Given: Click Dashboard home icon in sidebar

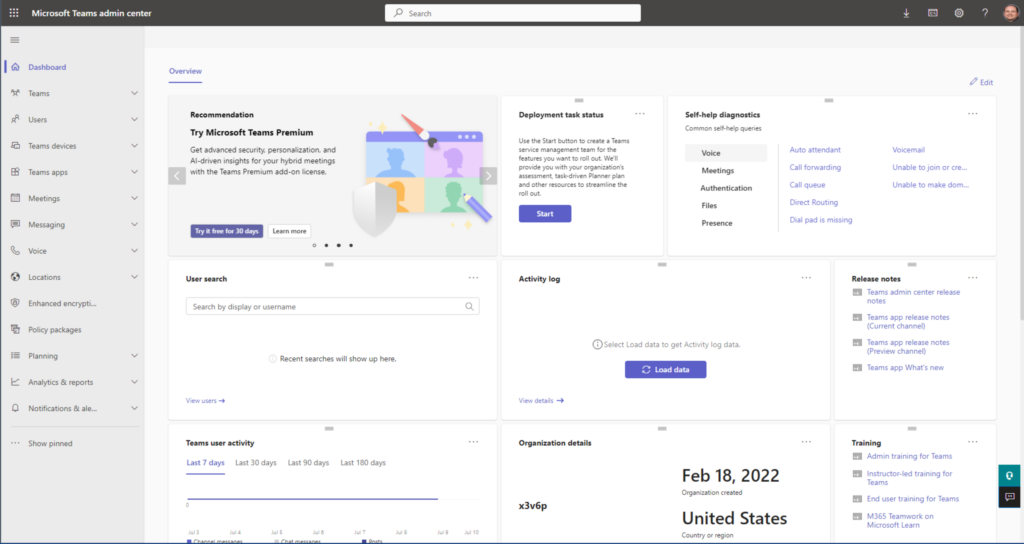Looking at the screenshot, I should coord(15,67).
